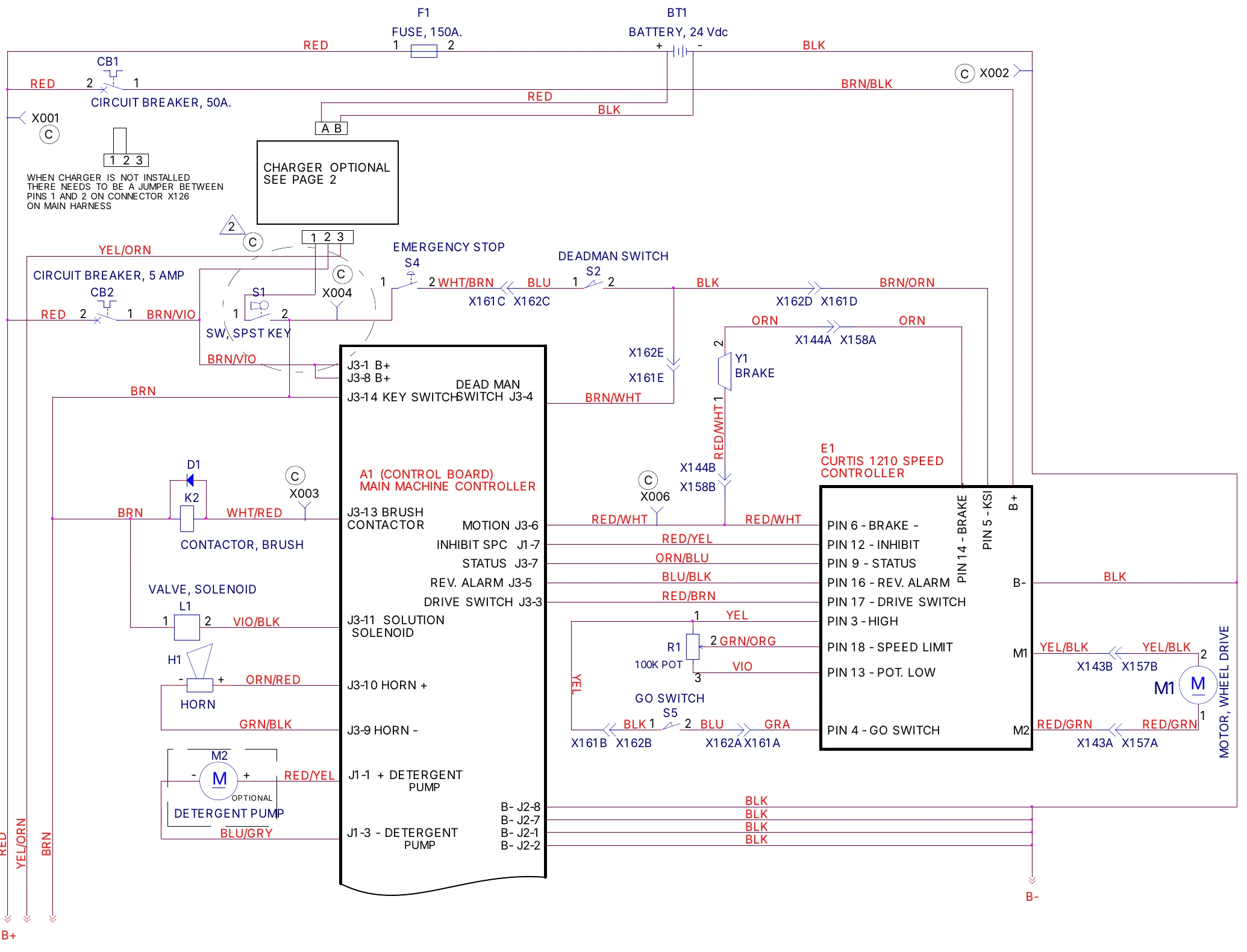Viewport: 1247px width, 952px height.
Task: Click the circled C next to X002
Action: tap(964, 74)
